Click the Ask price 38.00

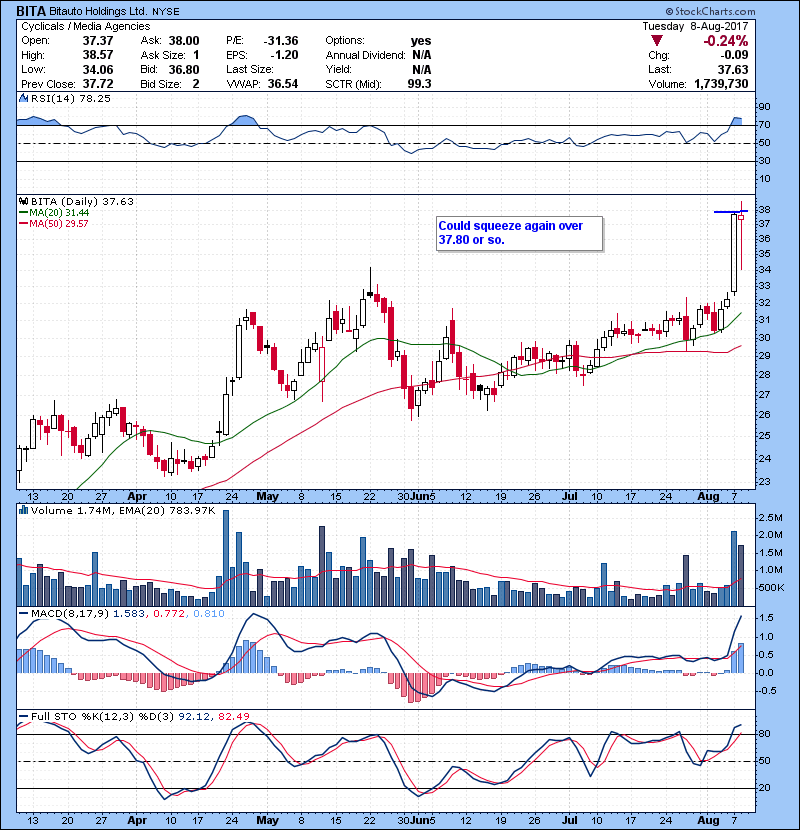184,41
